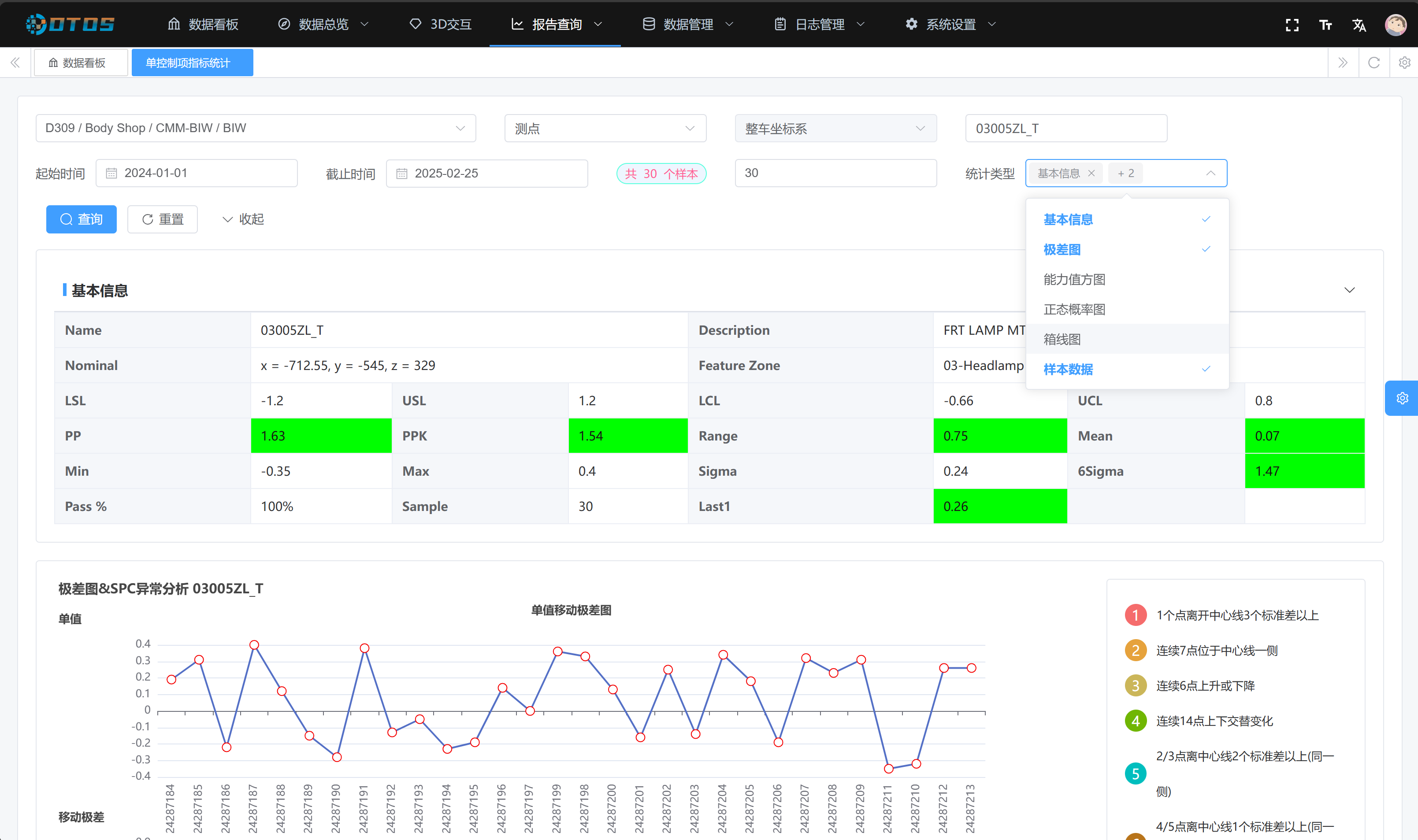Viewport: 1418px width, 840px height.
Task: Open the 数据管理 menu
Action: point(687,24)
